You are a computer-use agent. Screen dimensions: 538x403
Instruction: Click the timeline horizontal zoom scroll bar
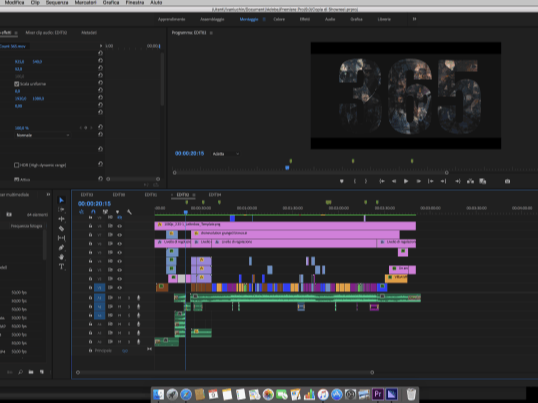pyautogui.click(x=225, y=372)
